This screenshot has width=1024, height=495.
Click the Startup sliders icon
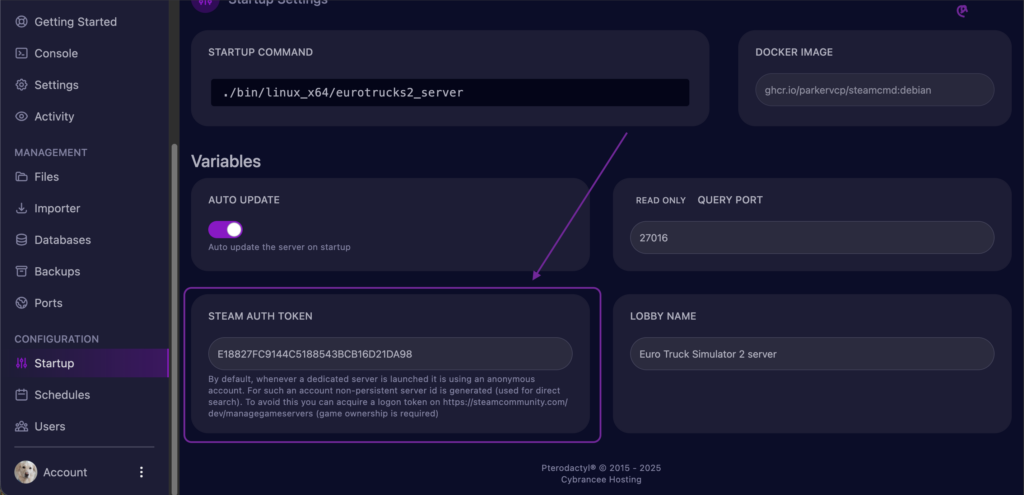22,363
